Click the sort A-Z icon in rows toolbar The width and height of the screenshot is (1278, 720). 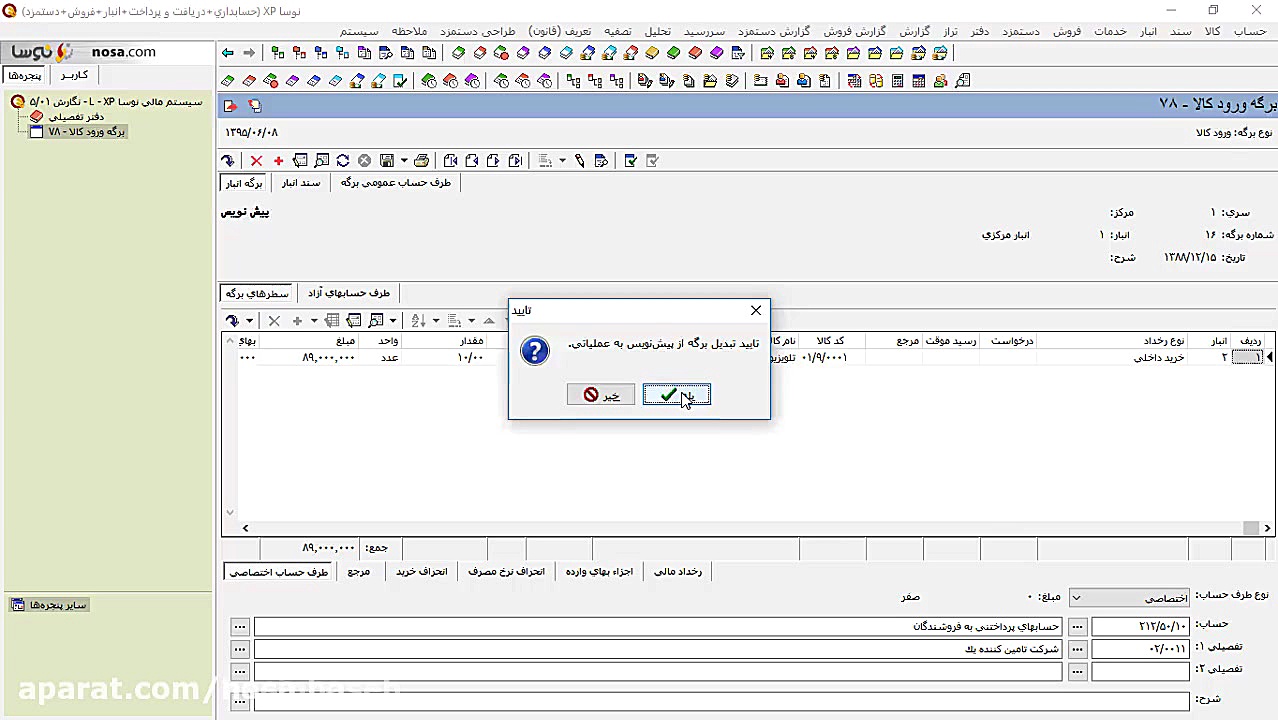pos(418,320)
